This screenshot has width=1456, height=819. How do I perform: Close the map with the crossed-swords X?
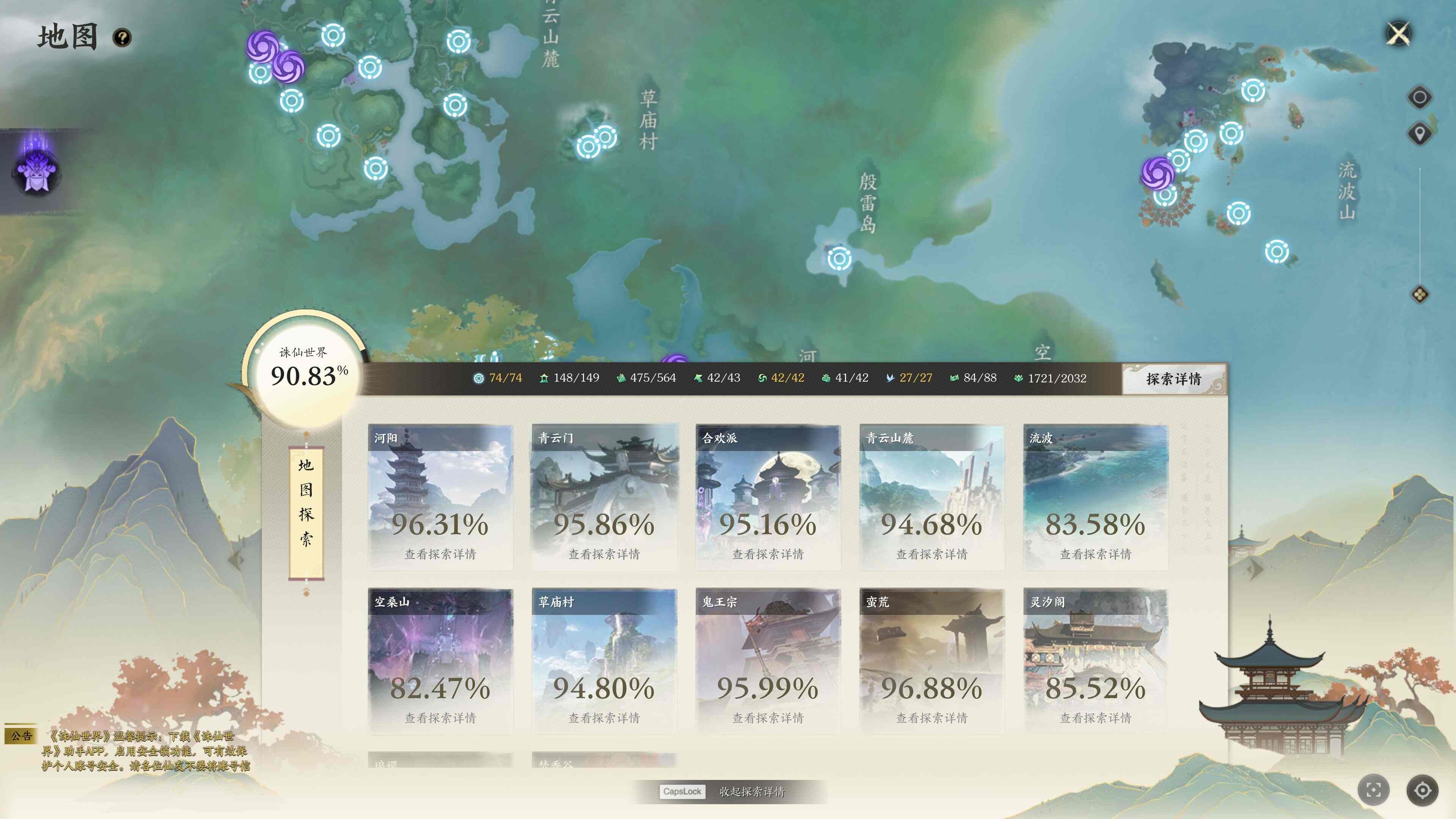1398,33
